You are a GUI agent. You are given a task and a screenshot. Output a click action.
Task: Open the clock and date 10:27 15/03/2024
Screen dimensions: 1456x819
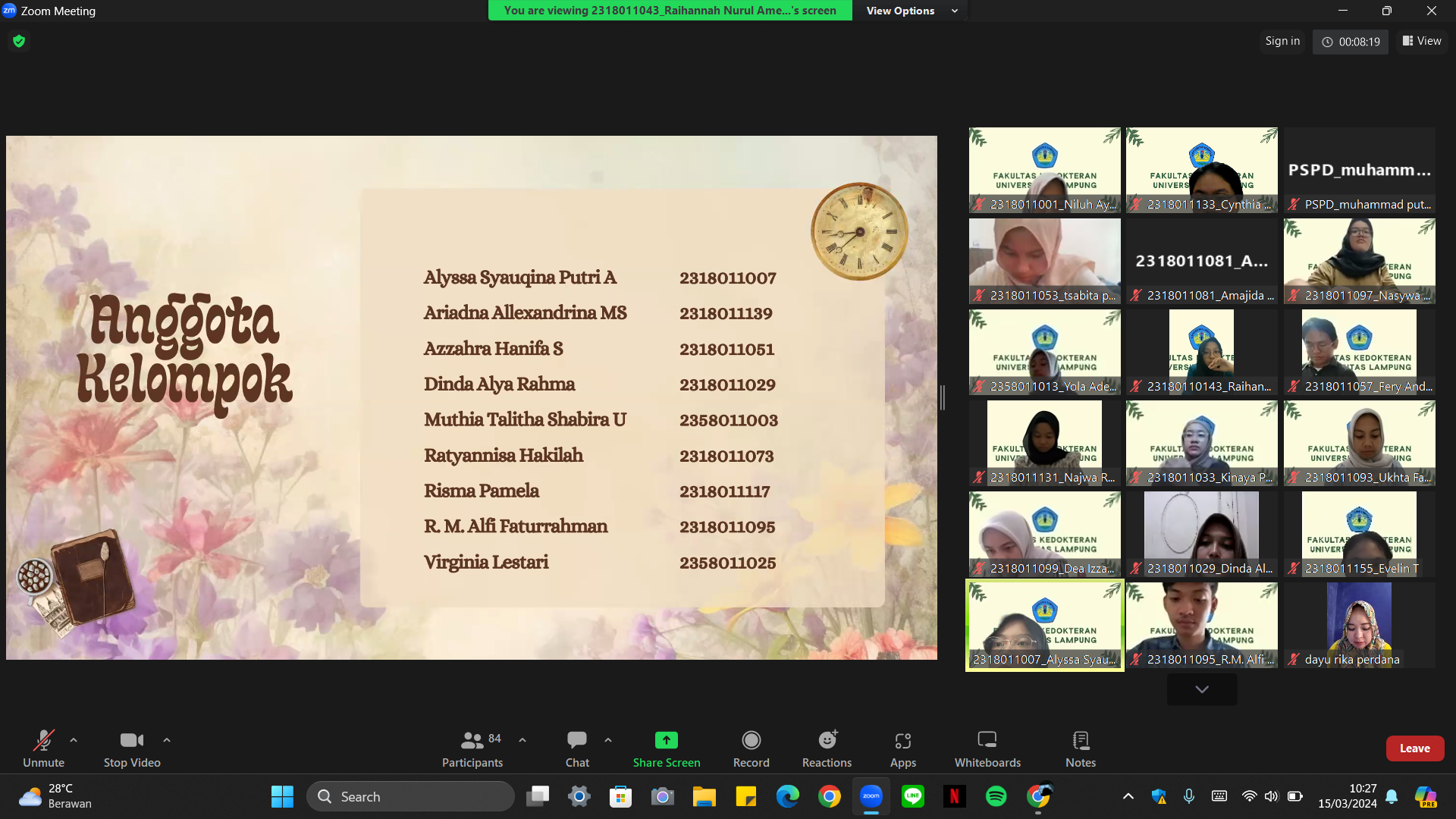point(1348,796)
